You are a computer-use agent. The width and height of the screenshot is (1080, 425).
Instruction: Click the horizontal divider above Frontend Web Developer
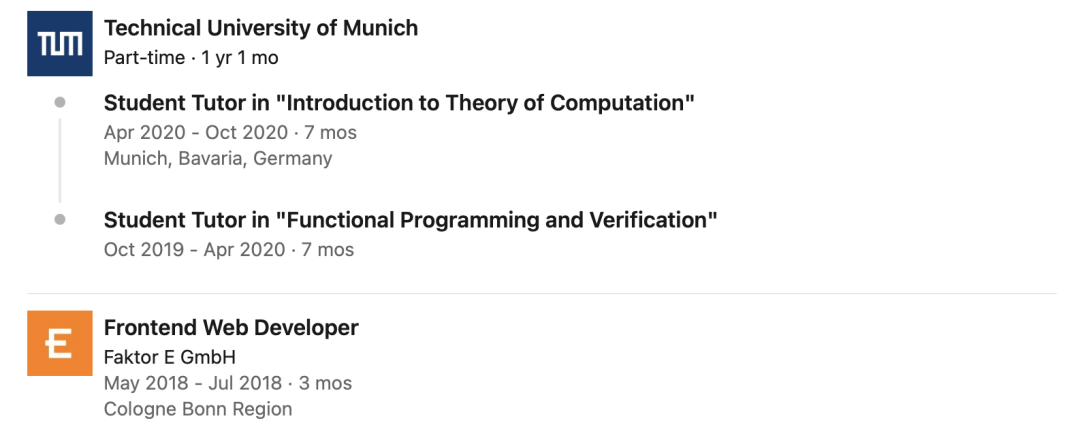point(541,293)
